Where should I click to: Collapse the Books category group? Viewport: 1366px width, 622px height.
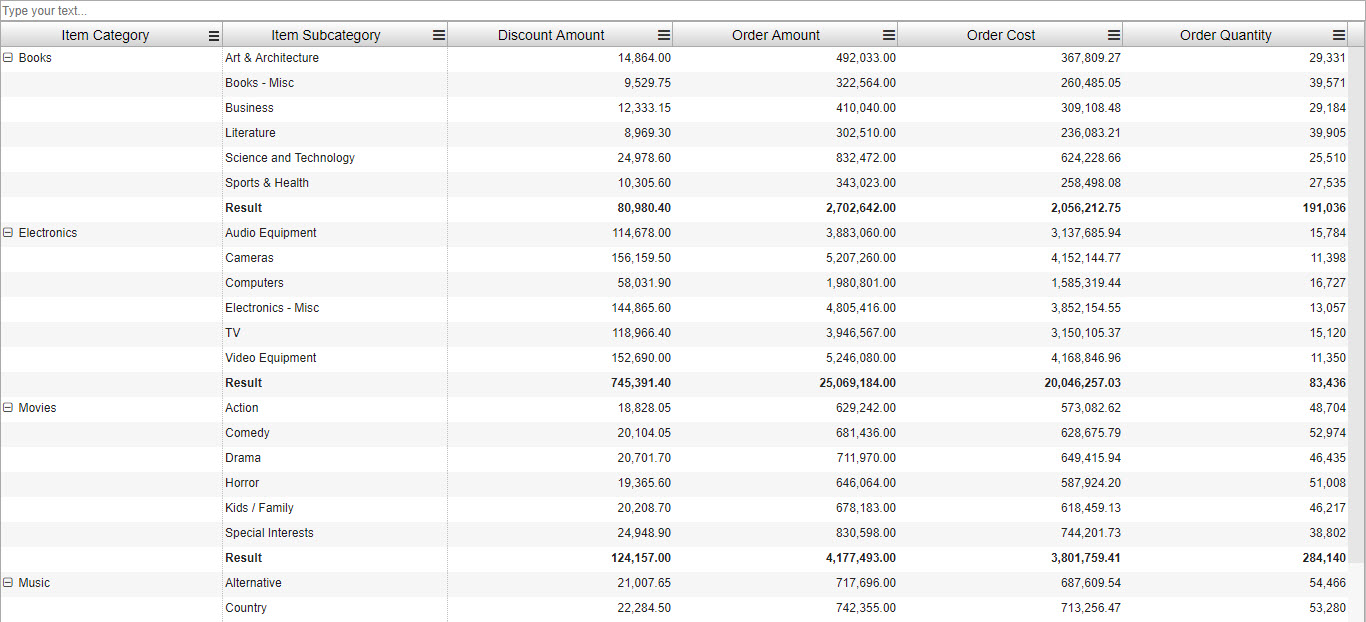[8, 58]
